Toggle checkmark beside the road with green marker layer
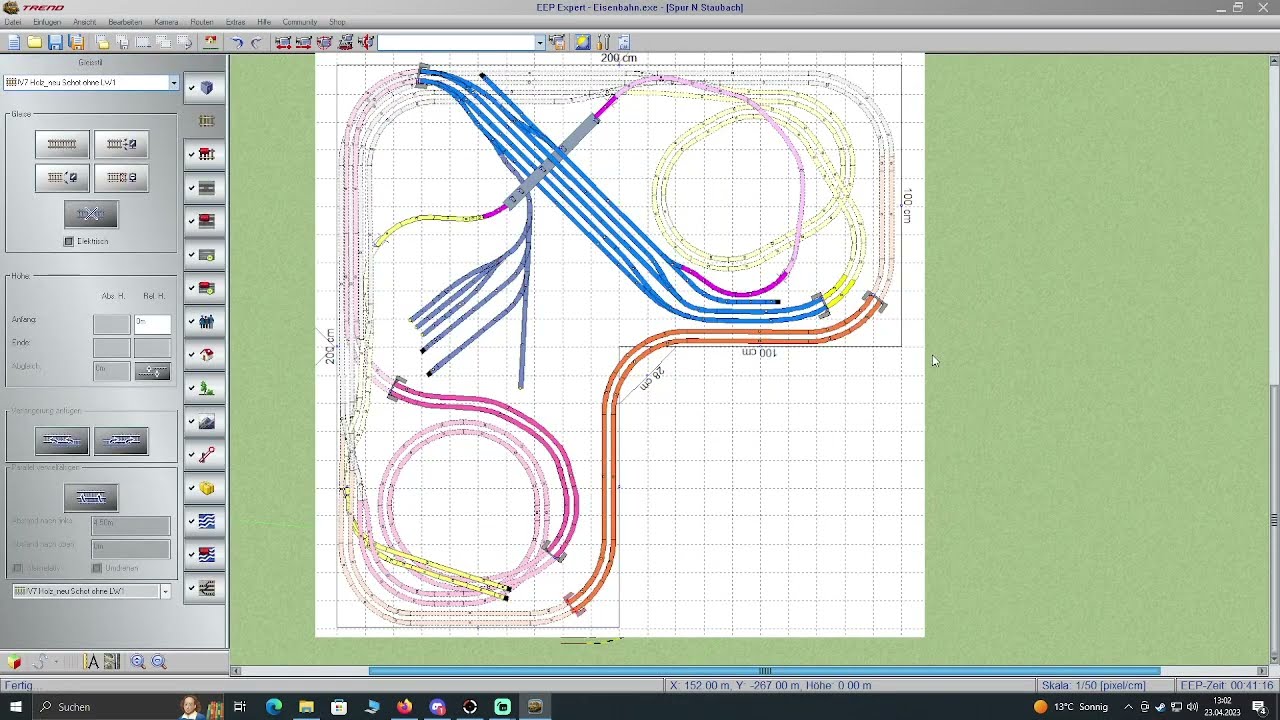 pos(191,255)
